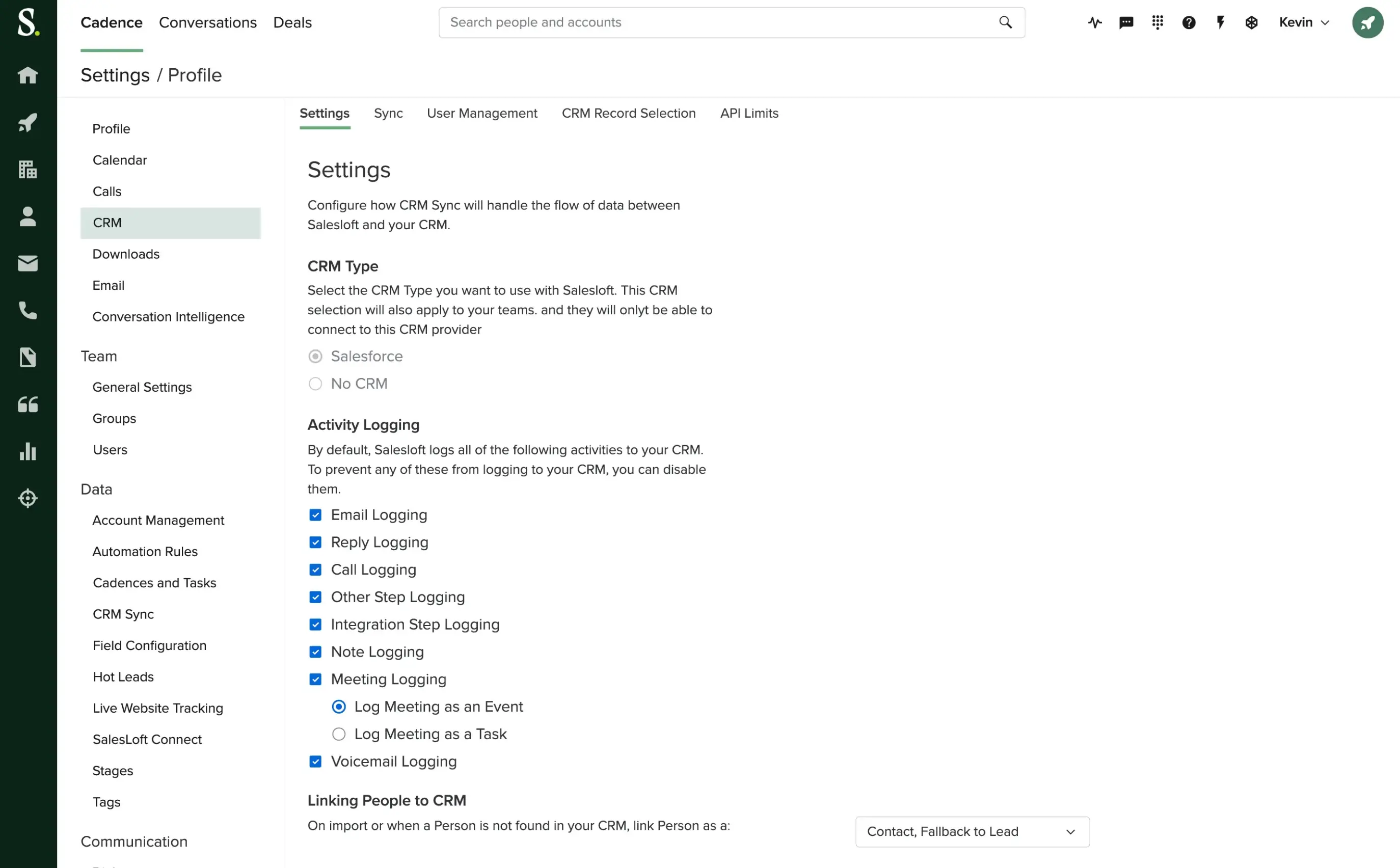This screenshot has width=1400, height=868.
Task: Toggle the Note Logging checkbox
Action: click(x=315, y=652)
